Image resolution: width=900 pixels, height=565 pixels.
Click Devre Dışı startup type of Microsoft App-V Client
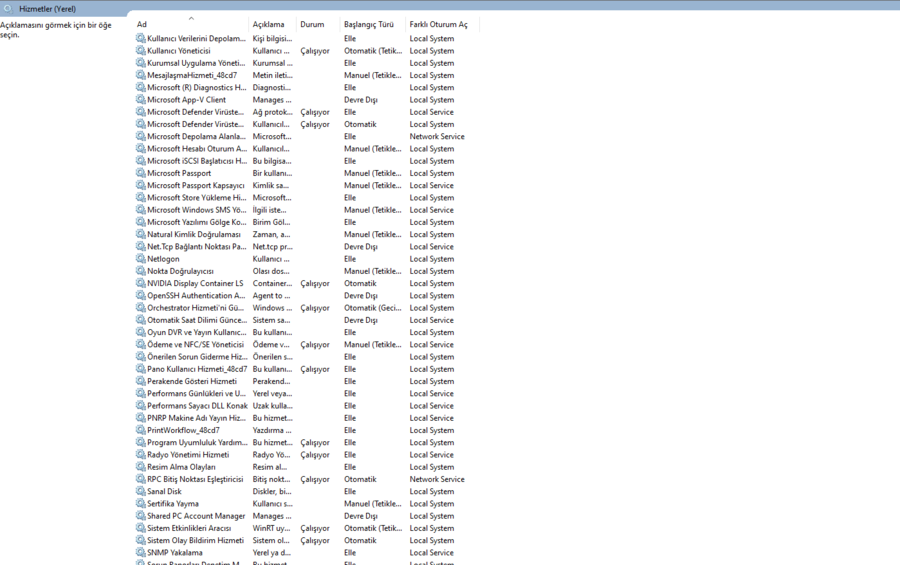point(360,100)
